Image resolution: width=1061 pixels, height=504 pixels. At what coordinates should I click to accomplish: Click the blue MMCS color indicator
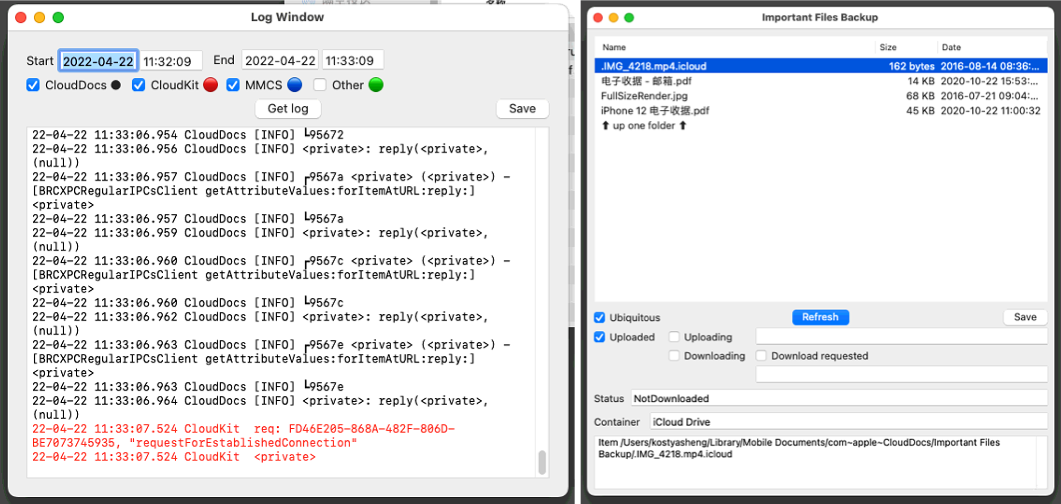coord(294,85)
